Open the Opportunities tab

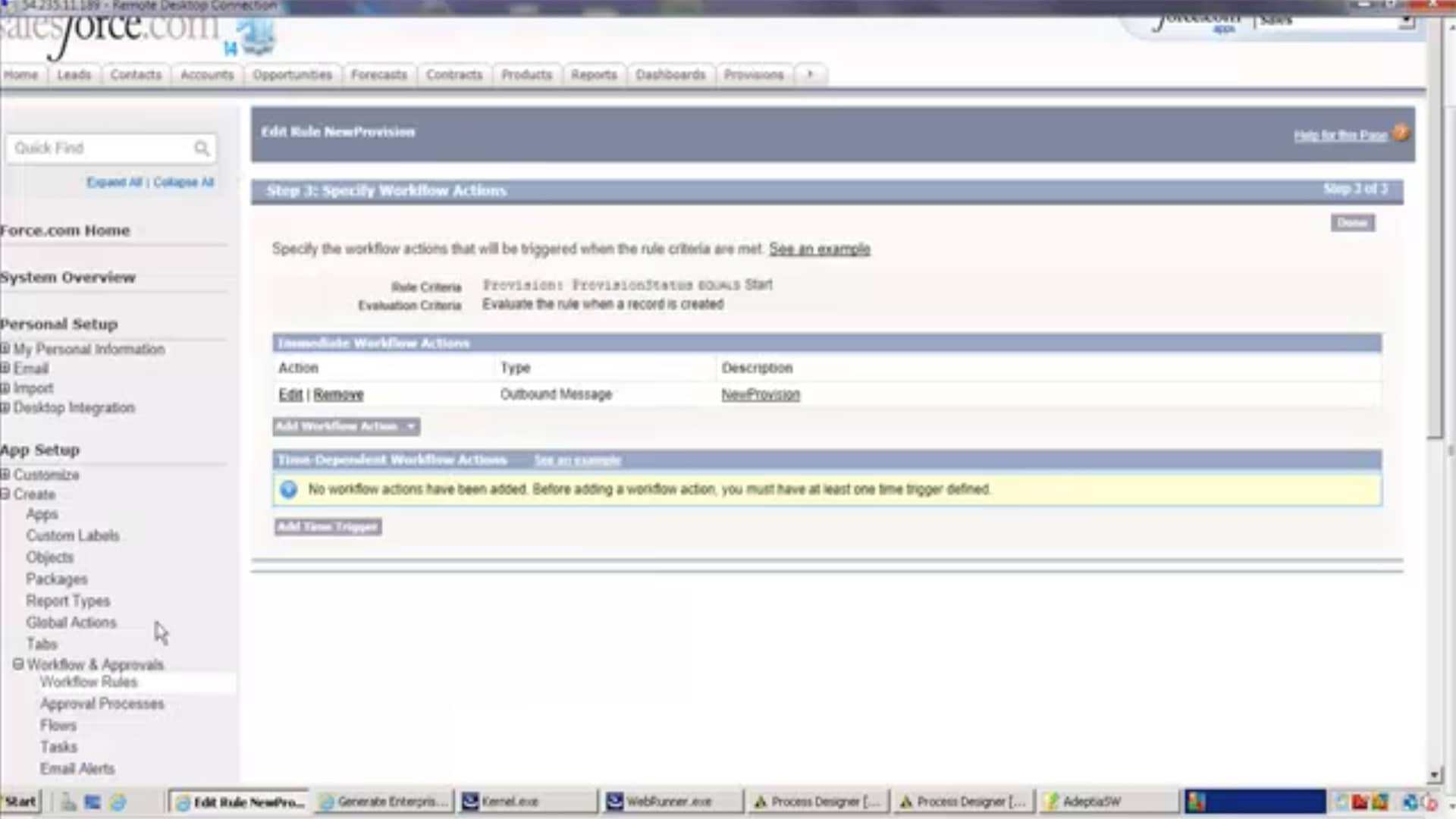pos(292,74)
